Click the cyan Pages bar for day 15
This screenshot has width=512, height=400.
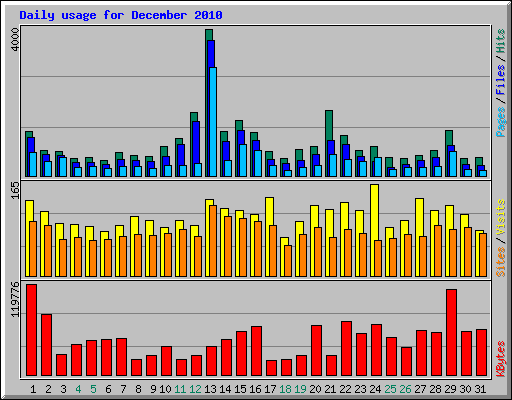pyautogui.click(x=243, y=160)
